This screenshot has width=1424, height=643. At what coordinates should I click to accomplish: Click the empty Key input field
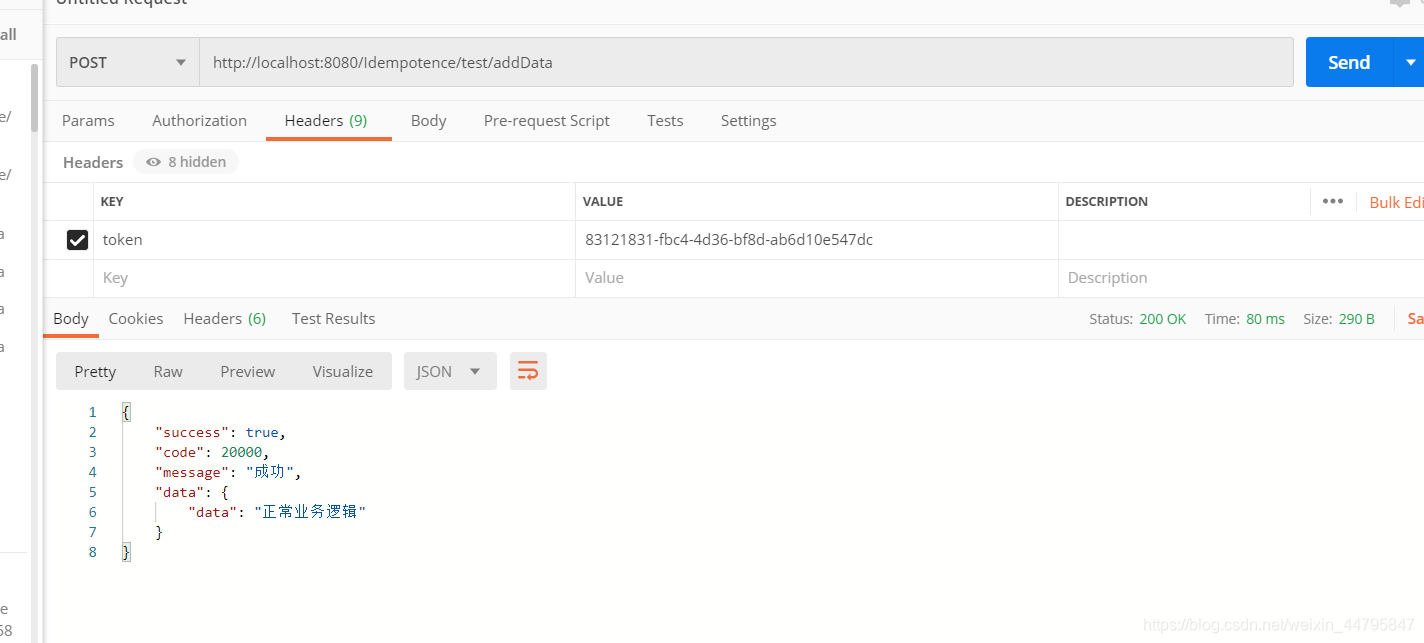click(334, 278)
